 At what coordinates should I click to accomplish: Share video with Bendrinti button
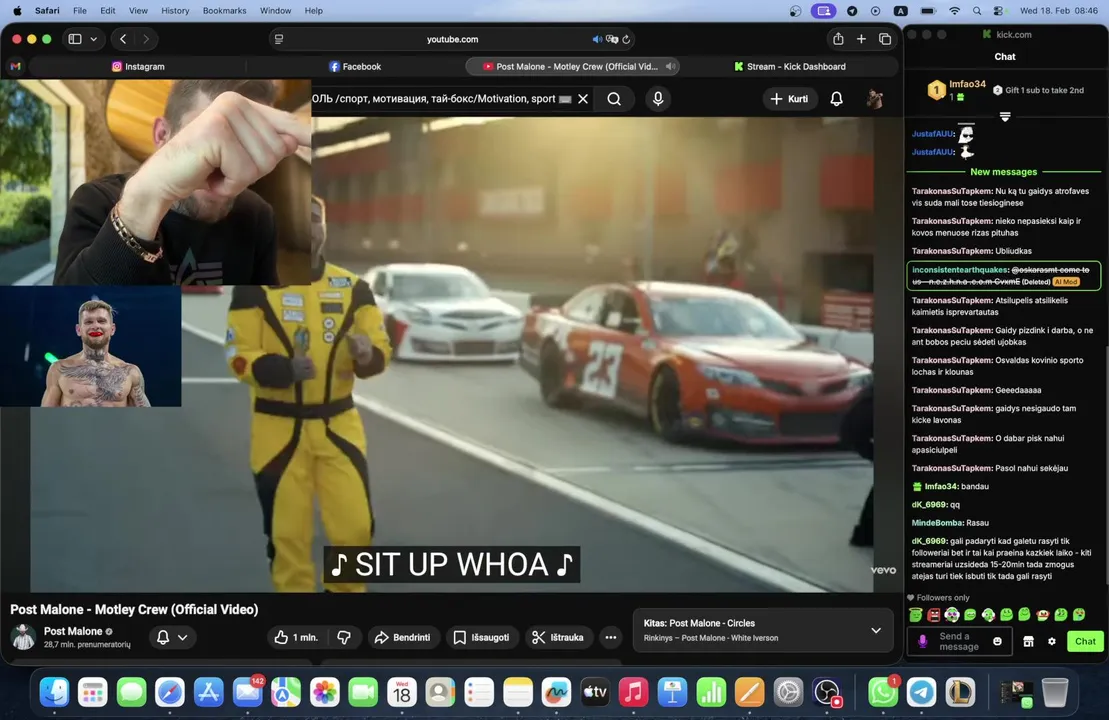(402, 637)
